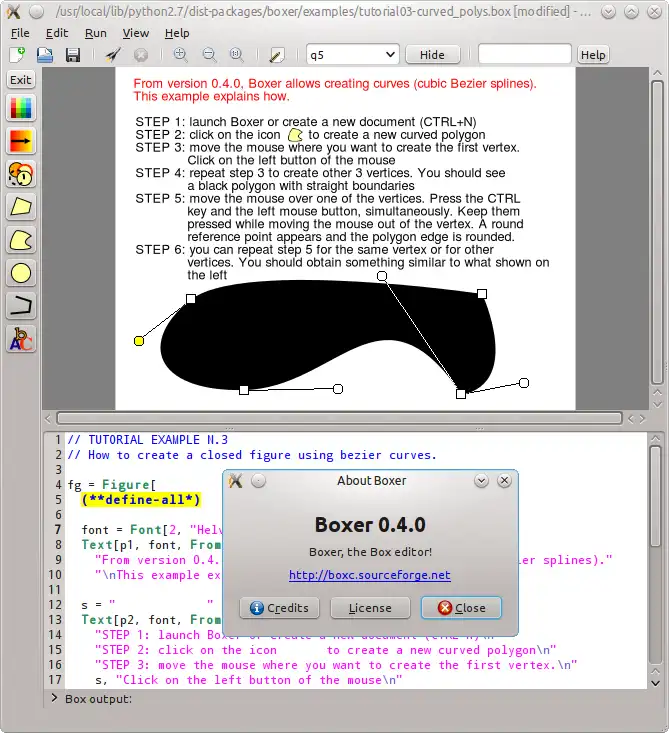Open the Help menu
Image resolution: width=669 pixels, height=733 pixels.
click(x=177, y=33)
